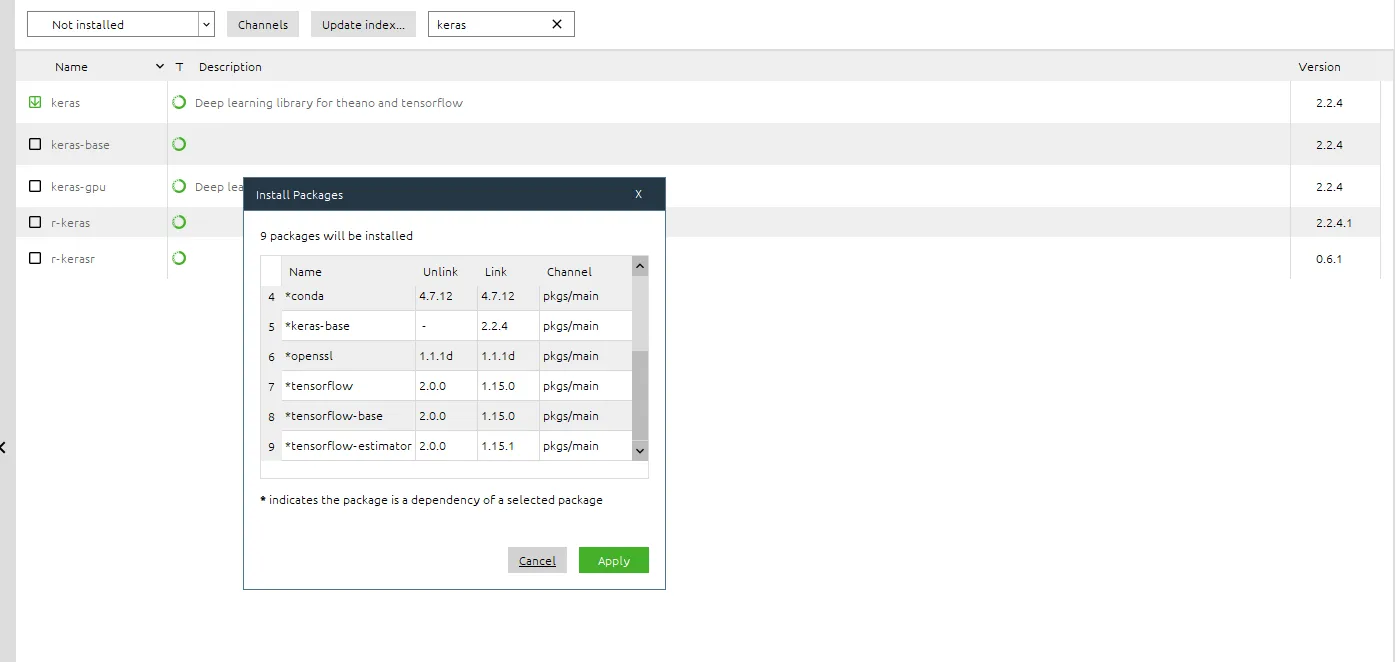Select the *tensorflow-estimator dependency row
Image resolution: width=1397 pixels, height=662 pixels.
click(x=446, y=446)
